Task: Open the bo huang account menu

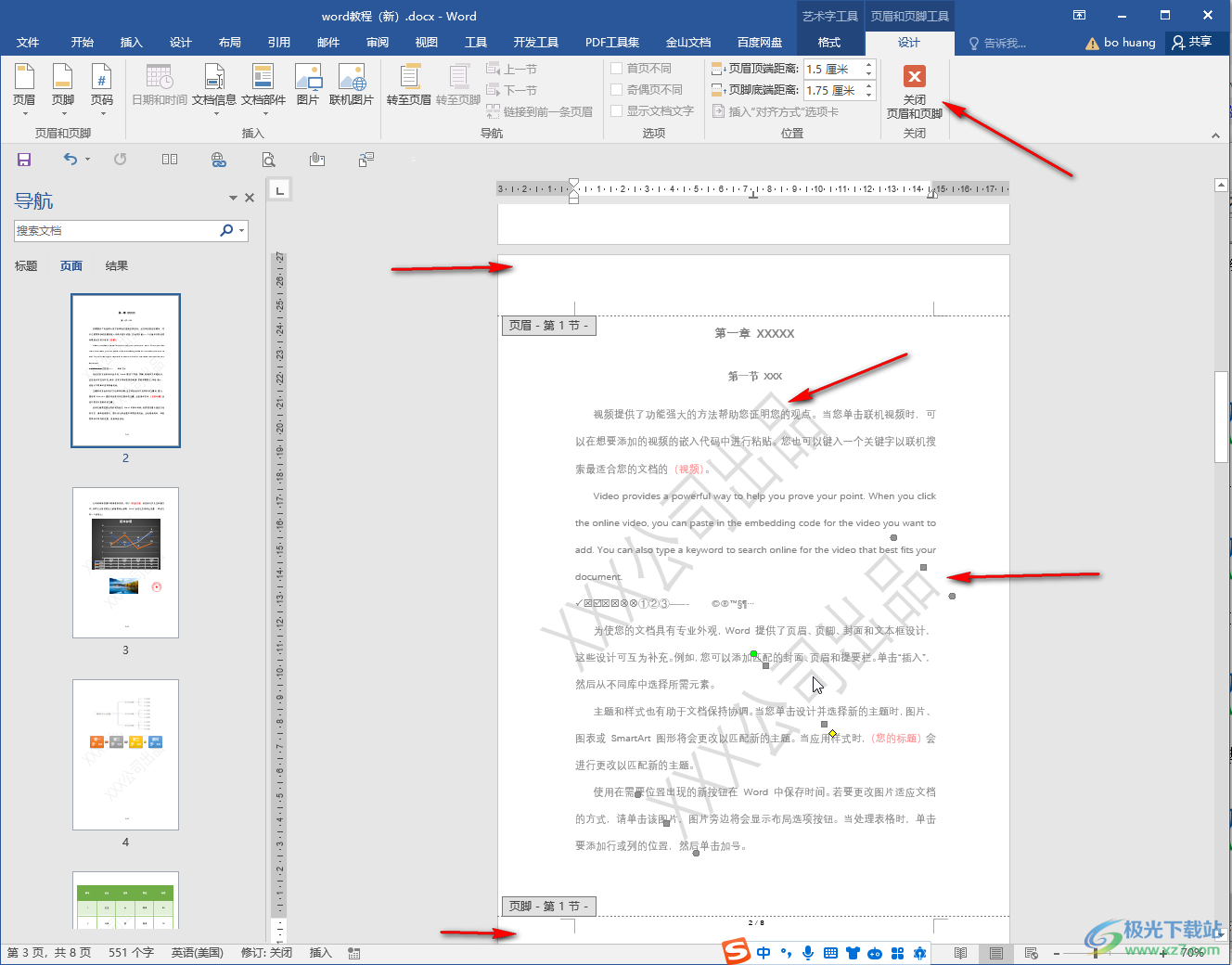Action: point(1121,43)
